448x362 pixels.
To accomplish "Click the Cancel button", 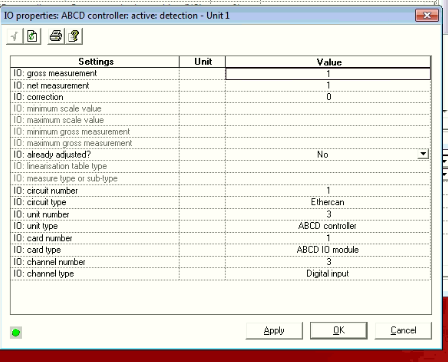I will [403, 330].
